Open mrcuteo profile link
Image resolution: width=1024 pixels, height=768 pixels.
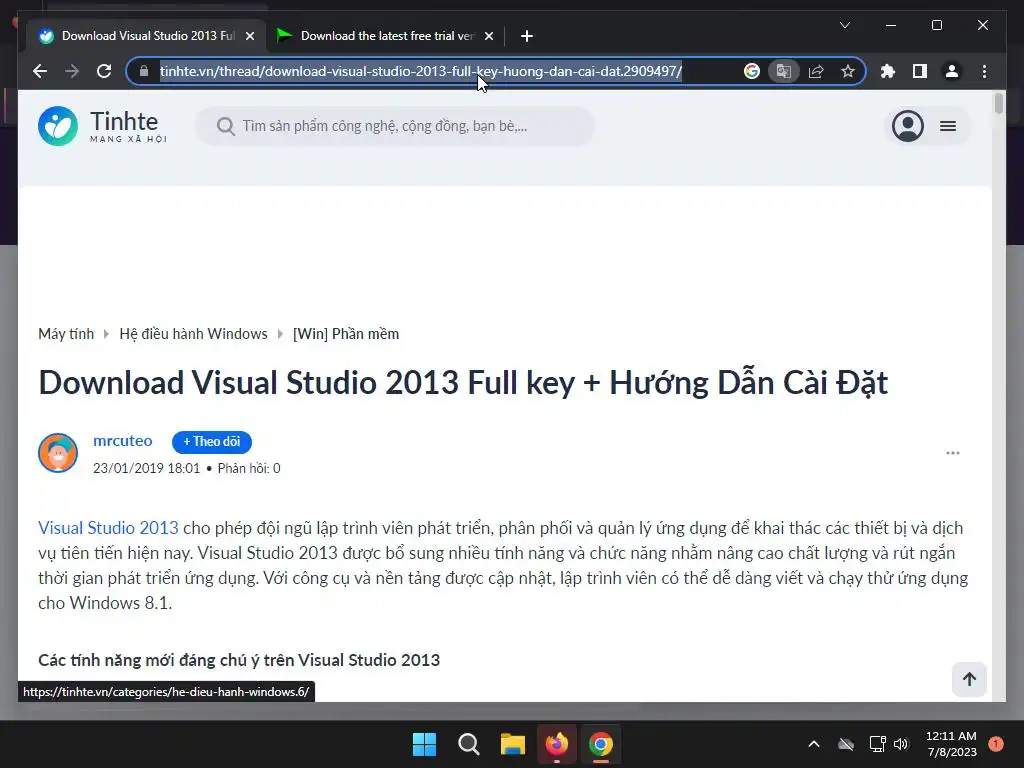(x=123, y=441)
